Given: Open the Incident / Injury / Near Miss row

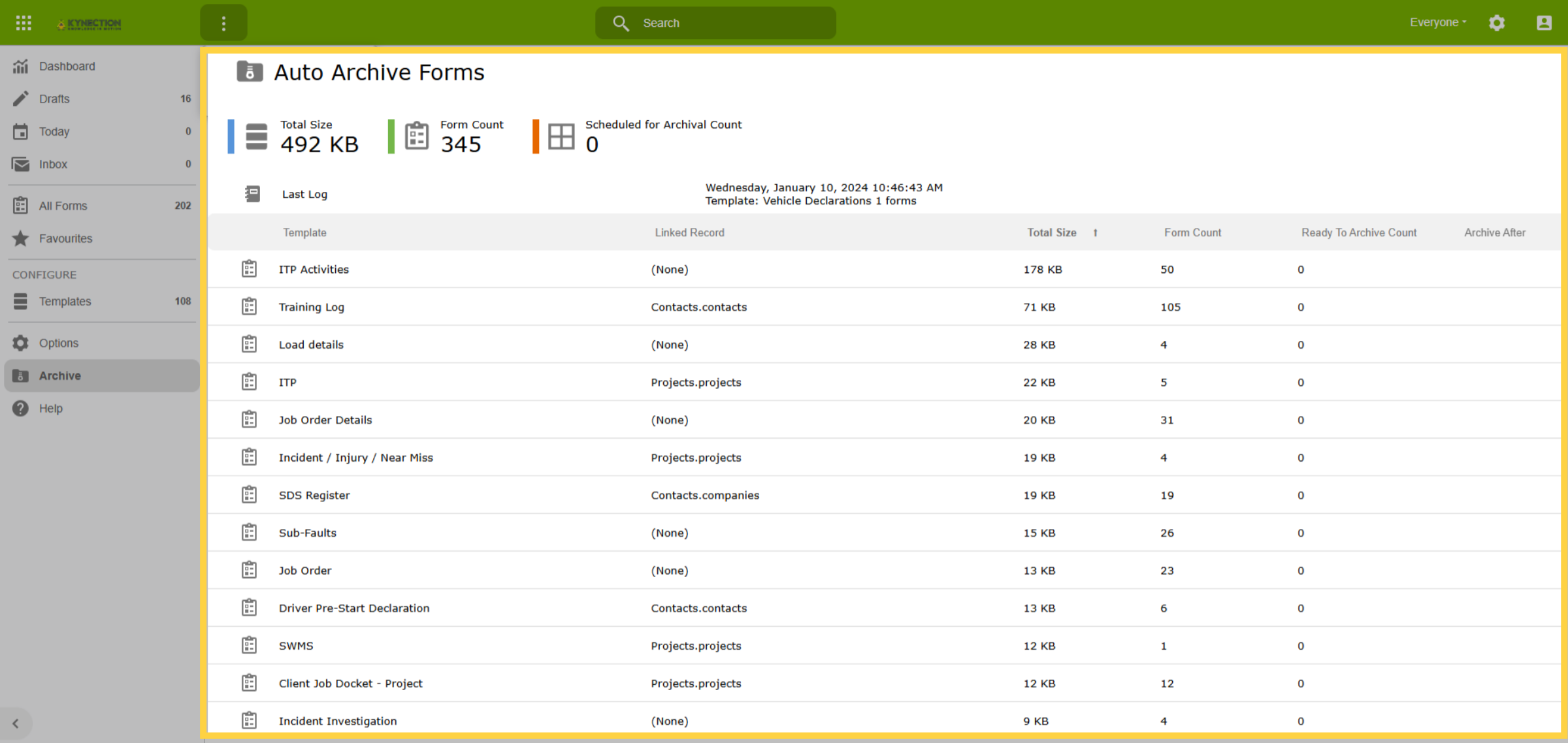Looking at the screenshot, I should (x=884, y=457).
